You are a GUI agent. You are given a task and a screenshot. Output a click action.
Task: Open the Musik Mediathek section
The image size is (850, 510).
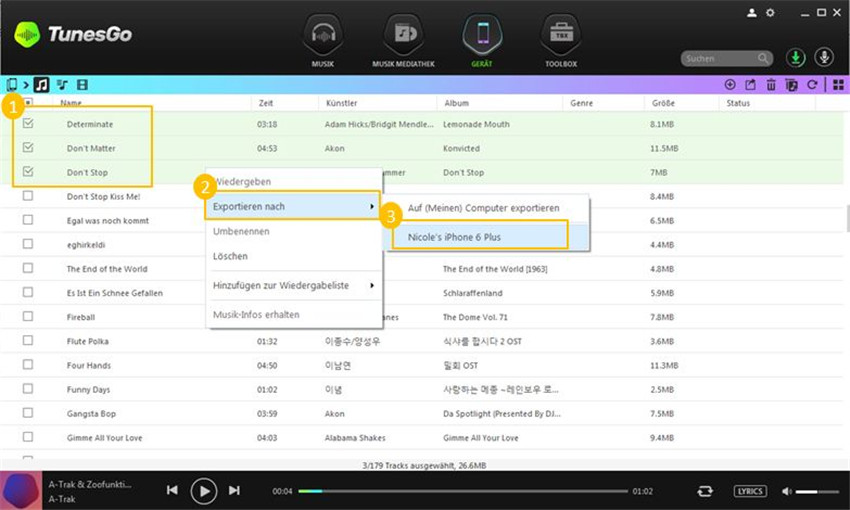point(403,41)
